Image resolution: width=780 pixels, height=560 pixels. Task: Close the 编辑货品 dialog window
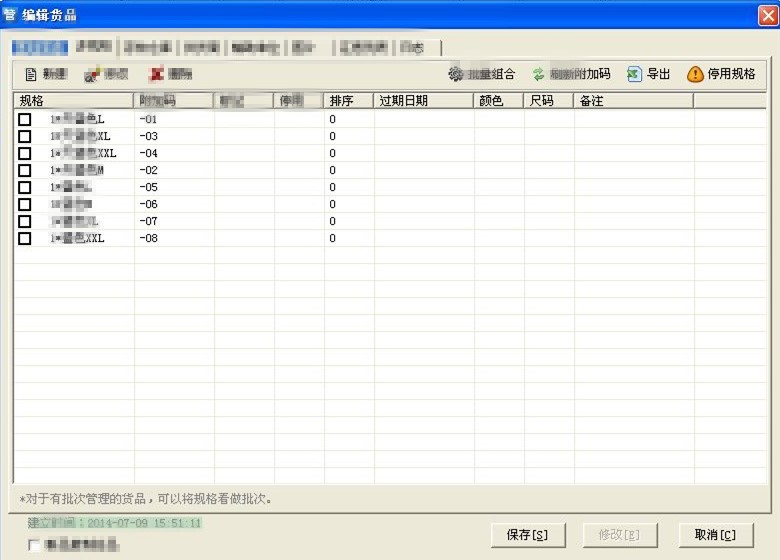tap(766, 14)
